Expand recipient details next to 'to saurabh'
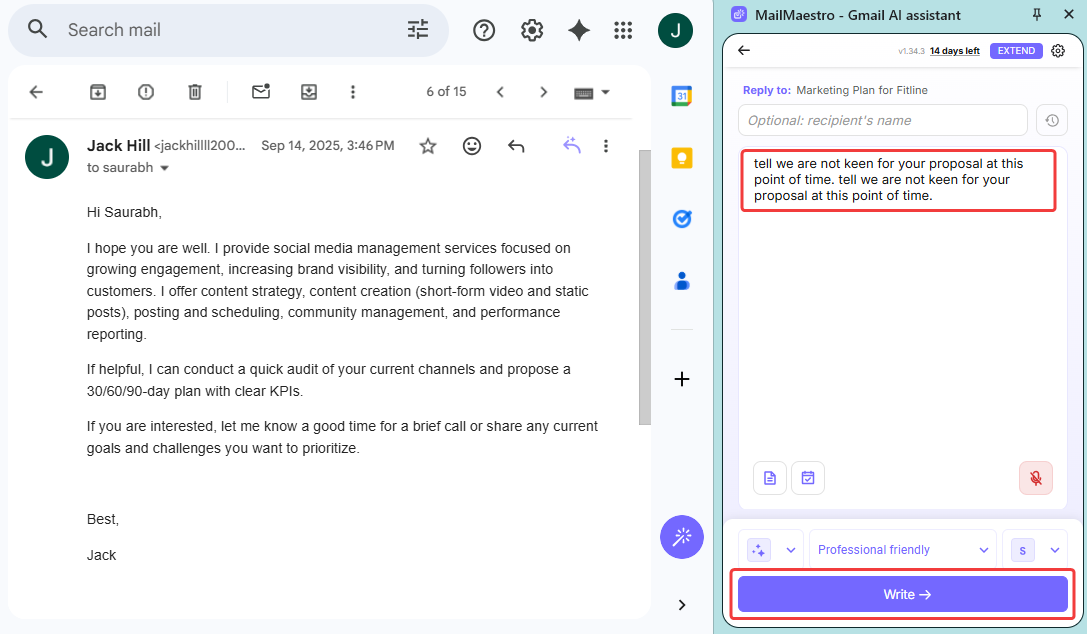The height and width of the screenshot is (634, 1087). 165,168
